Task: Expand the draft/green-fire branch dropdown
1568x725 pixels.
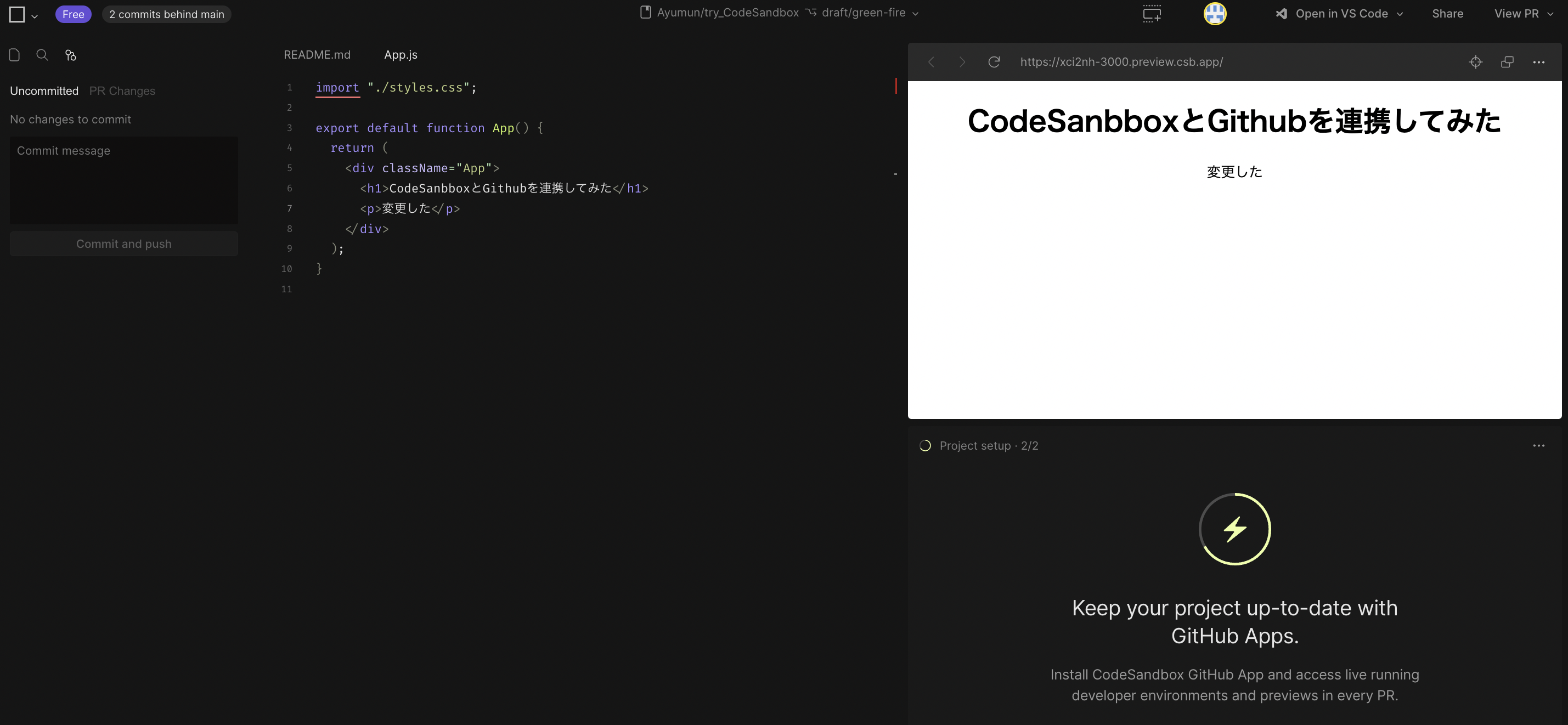Action: (x=915, y=13)
